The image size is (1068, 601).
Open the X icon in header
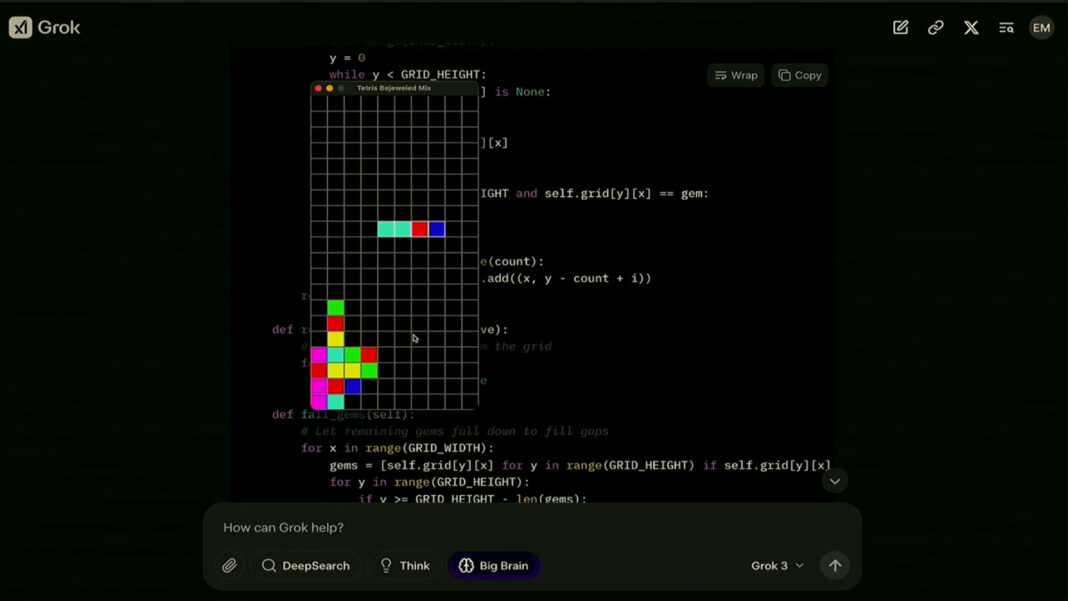pyautogui.click(x=971, y=28)
